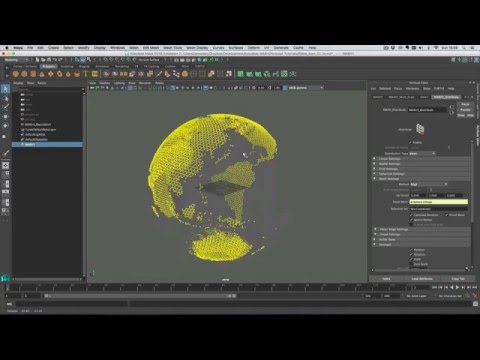Activate the Scale tool in the toolbox

pos(5,136)
